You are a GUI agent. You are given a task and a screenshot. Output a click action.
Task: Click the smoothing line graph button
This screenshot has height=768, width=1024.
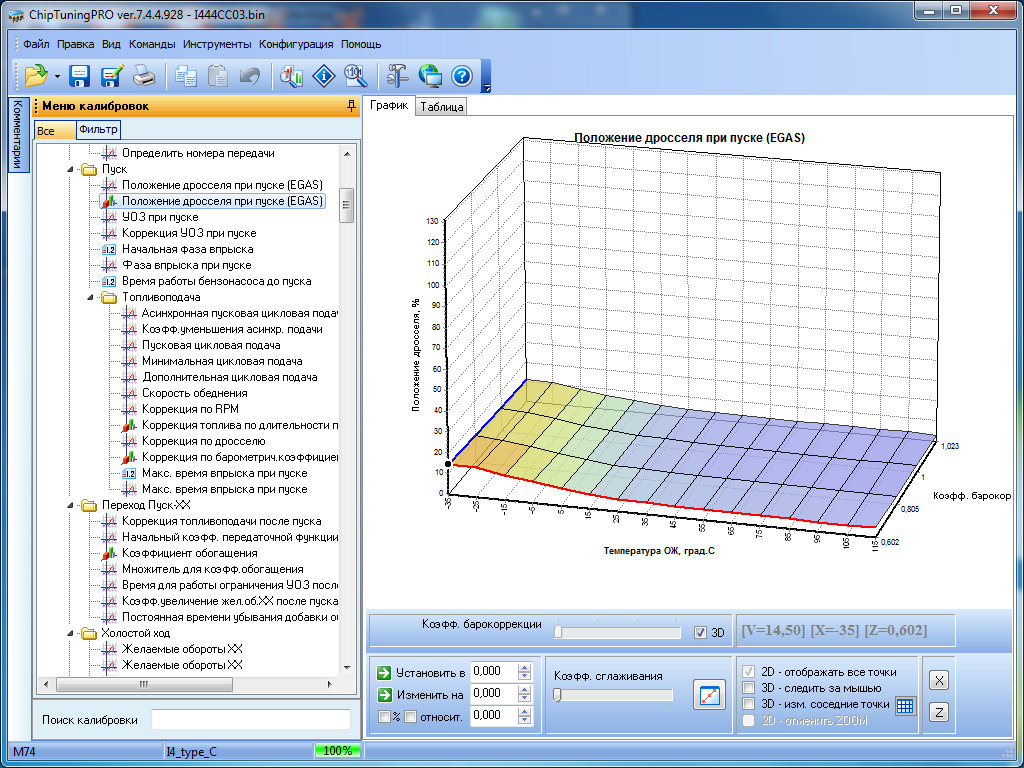click(x=708, y=695)
